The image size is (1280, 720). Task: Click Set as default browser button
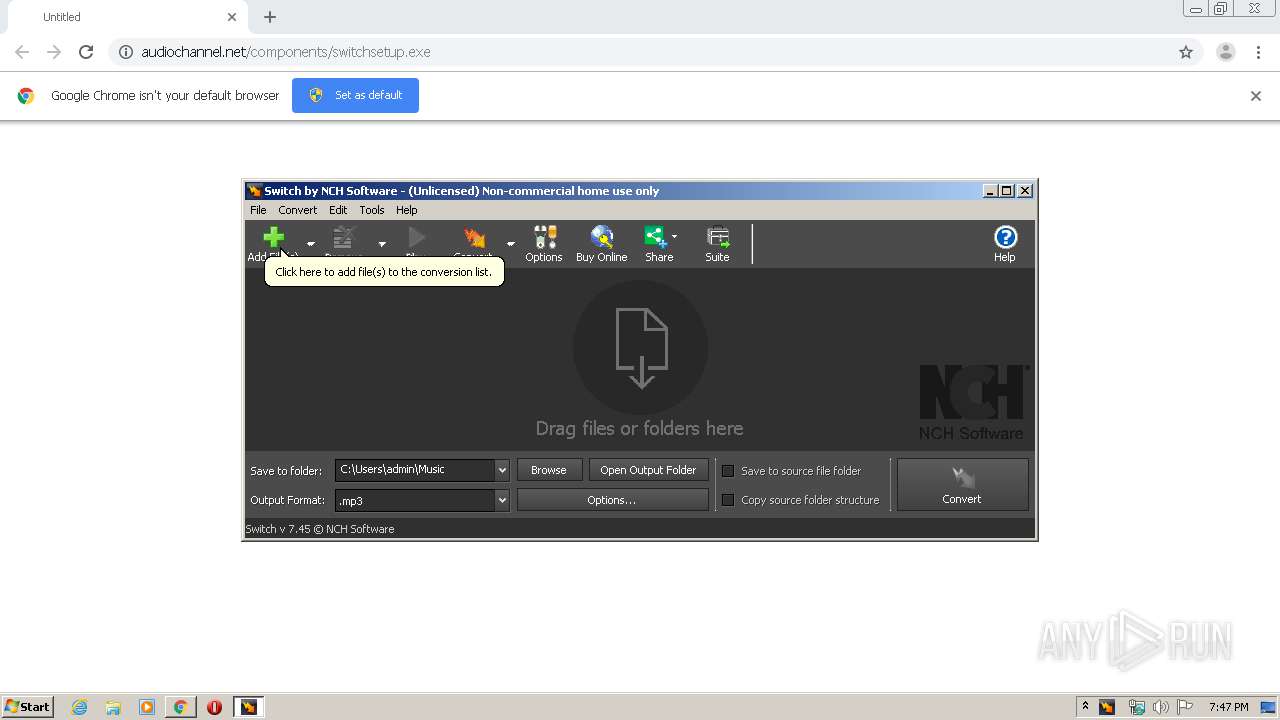point(355,96)
